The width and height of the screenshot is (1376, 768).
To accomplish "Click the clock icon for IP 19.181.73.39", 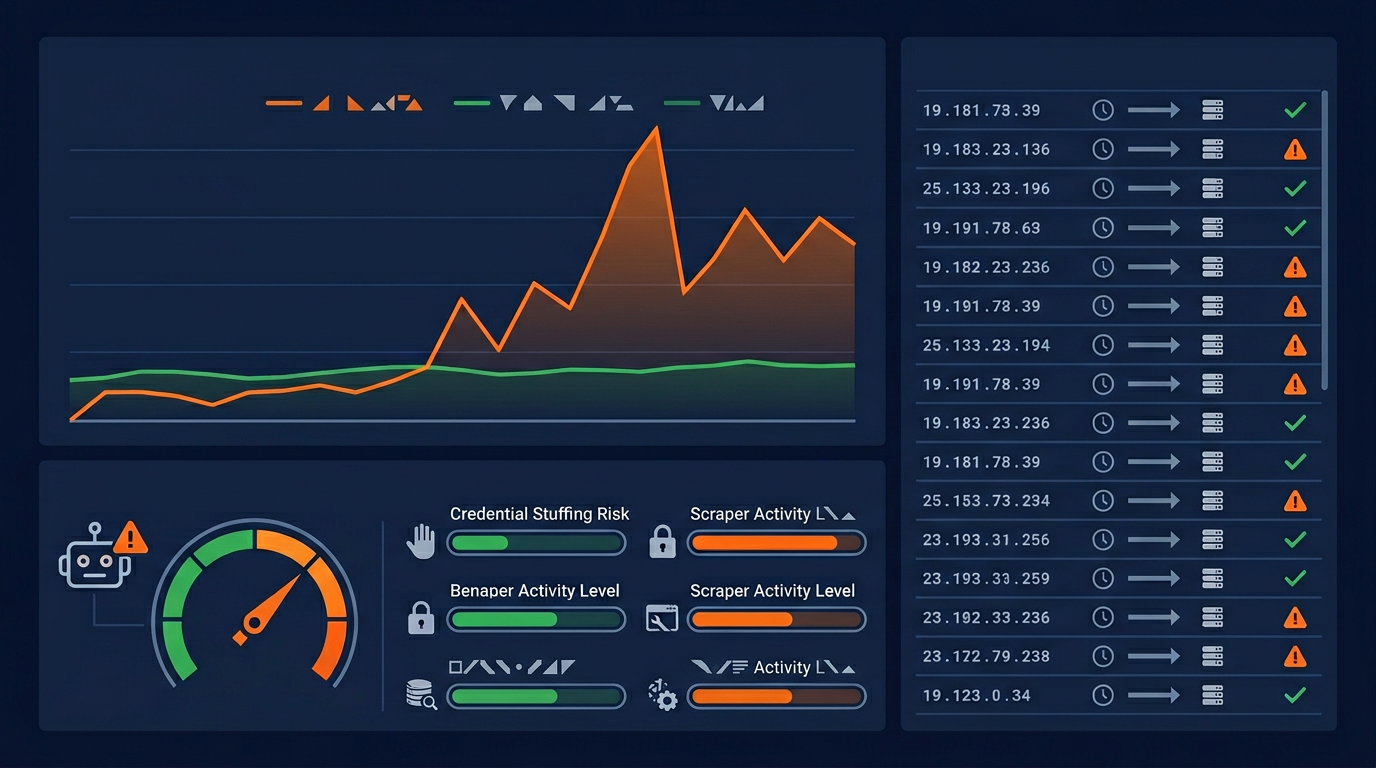I will [1103, 110].
